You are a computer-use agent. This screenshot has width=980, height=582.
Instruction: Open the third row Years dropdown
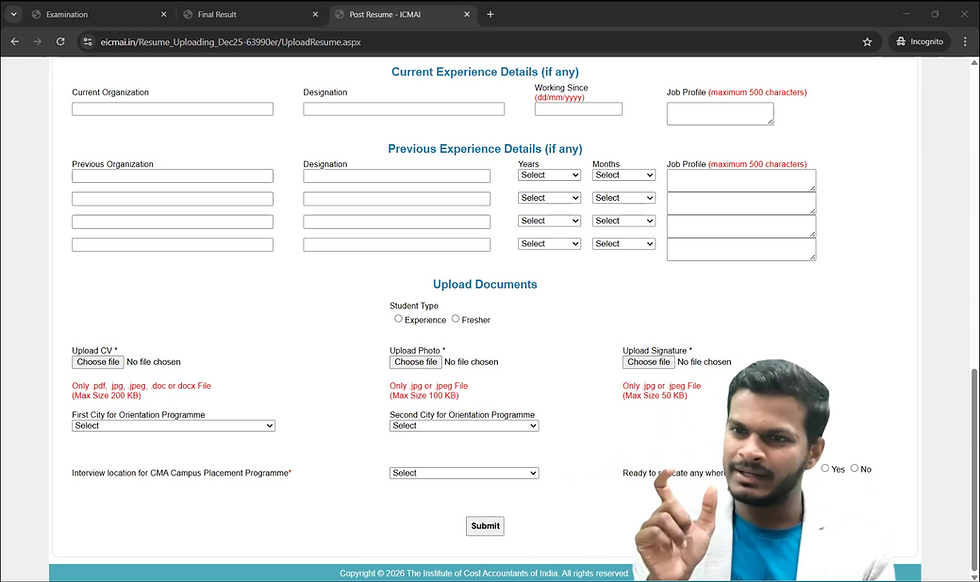pyautogui.click(x=549, y=221)
